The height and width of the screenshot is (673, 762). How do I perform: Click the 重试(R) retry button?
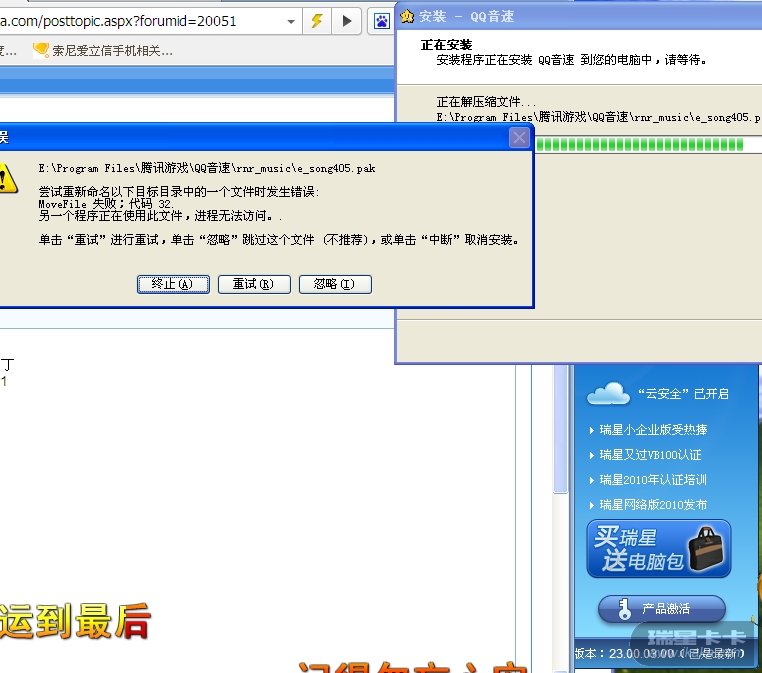click(x=254, y=284)
